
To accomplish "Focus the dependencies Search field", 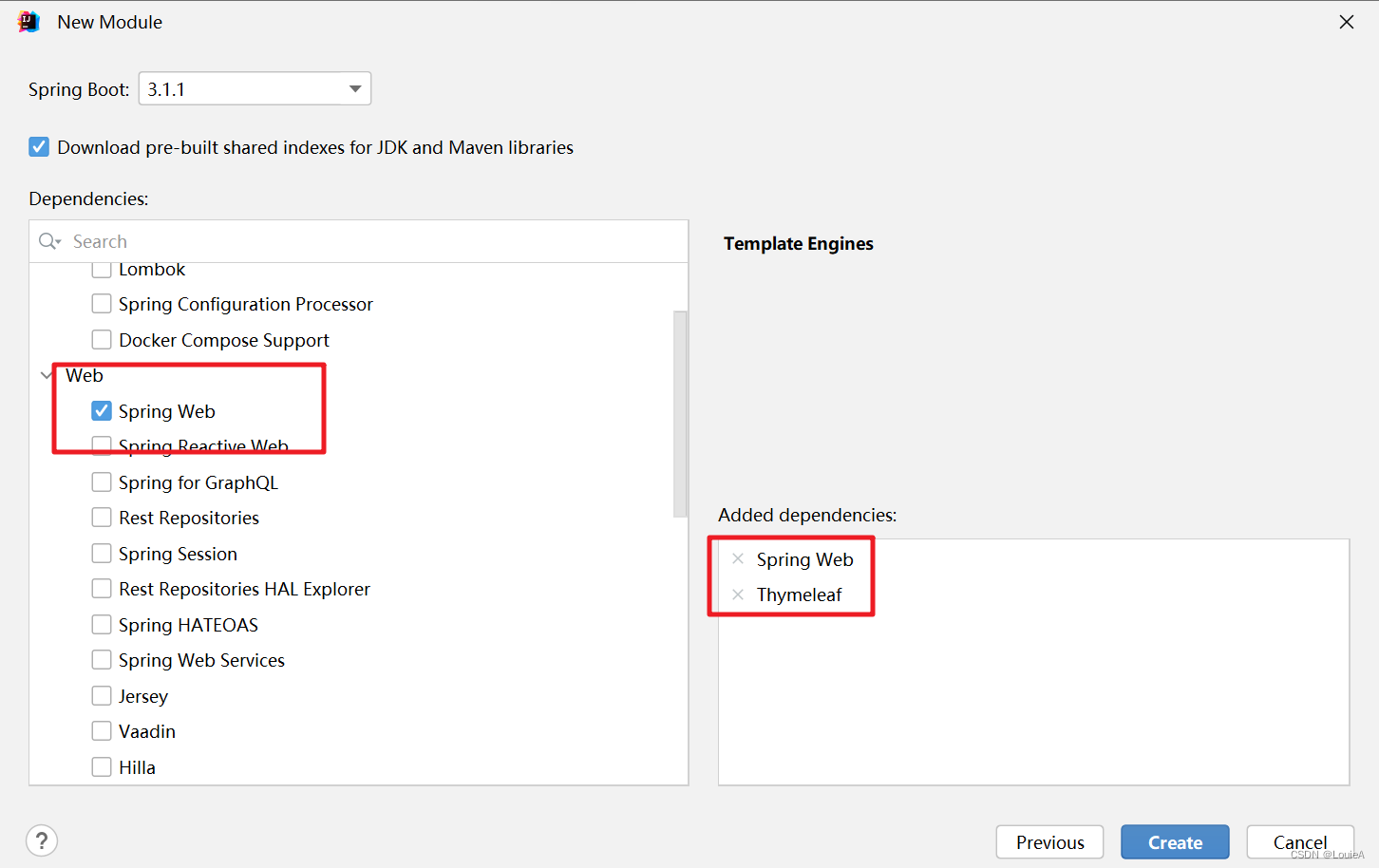I will (x=359, y=241).
